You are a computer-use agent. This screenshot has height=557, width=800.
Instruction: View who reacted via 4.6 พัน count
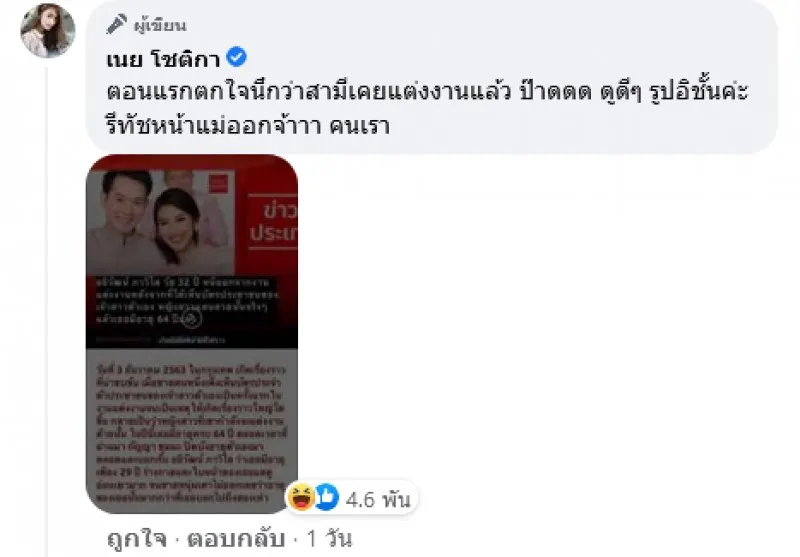point(378,499)
